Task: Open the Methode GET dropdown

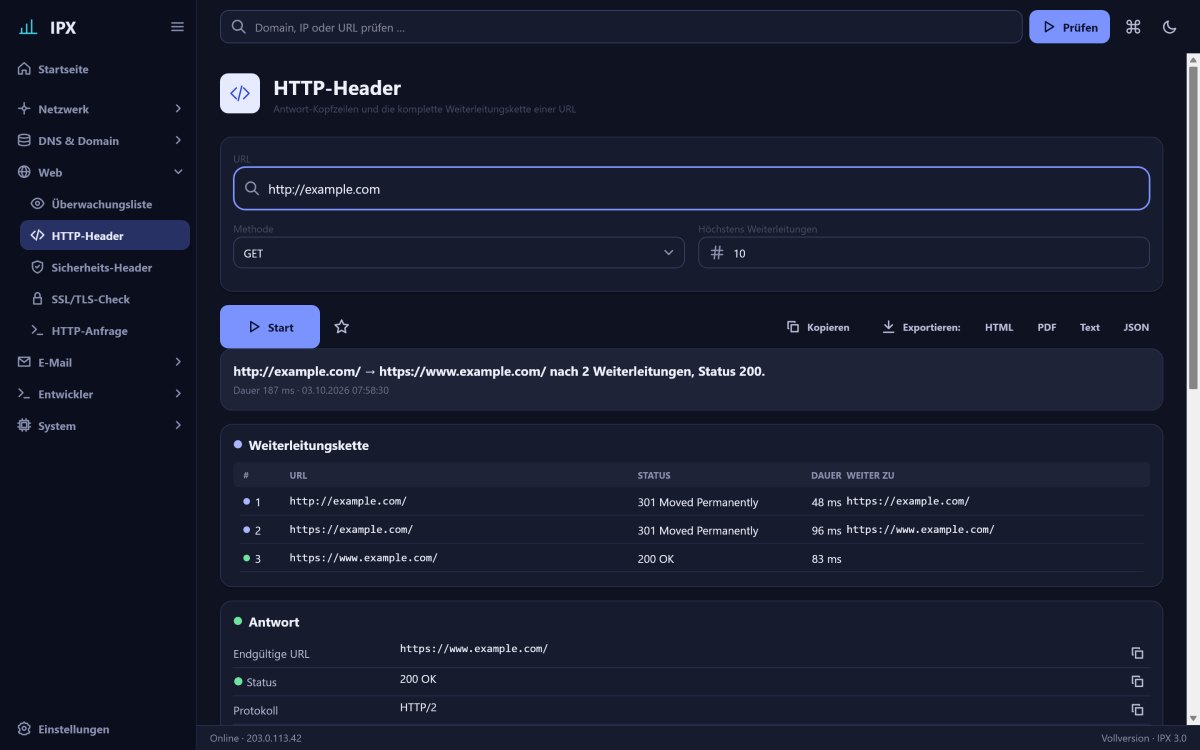Action: [459, 253]
